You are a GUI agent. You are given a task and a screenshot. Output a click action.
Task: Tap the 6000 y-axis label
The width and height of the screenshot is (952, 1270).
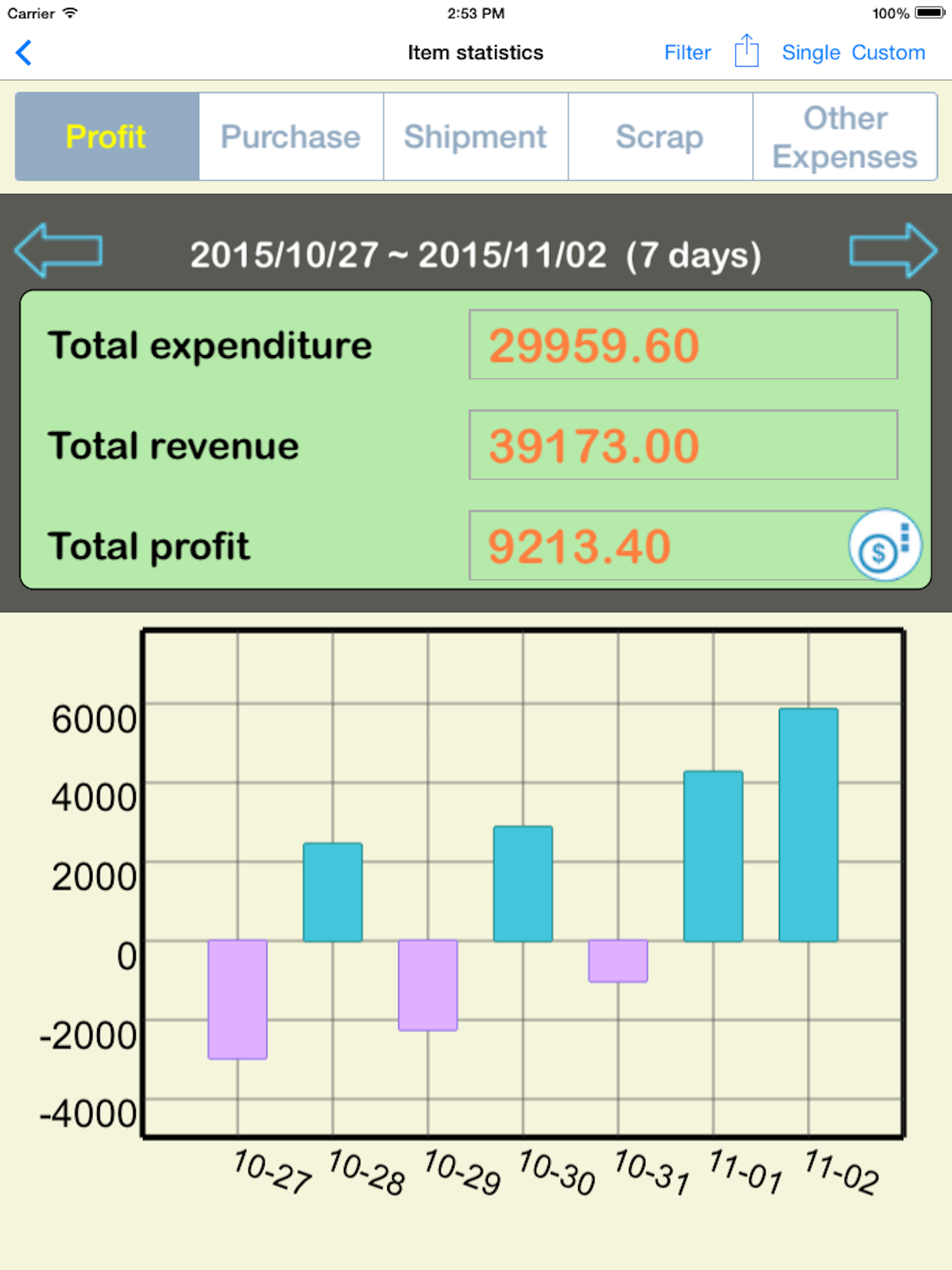click(94, 719)
